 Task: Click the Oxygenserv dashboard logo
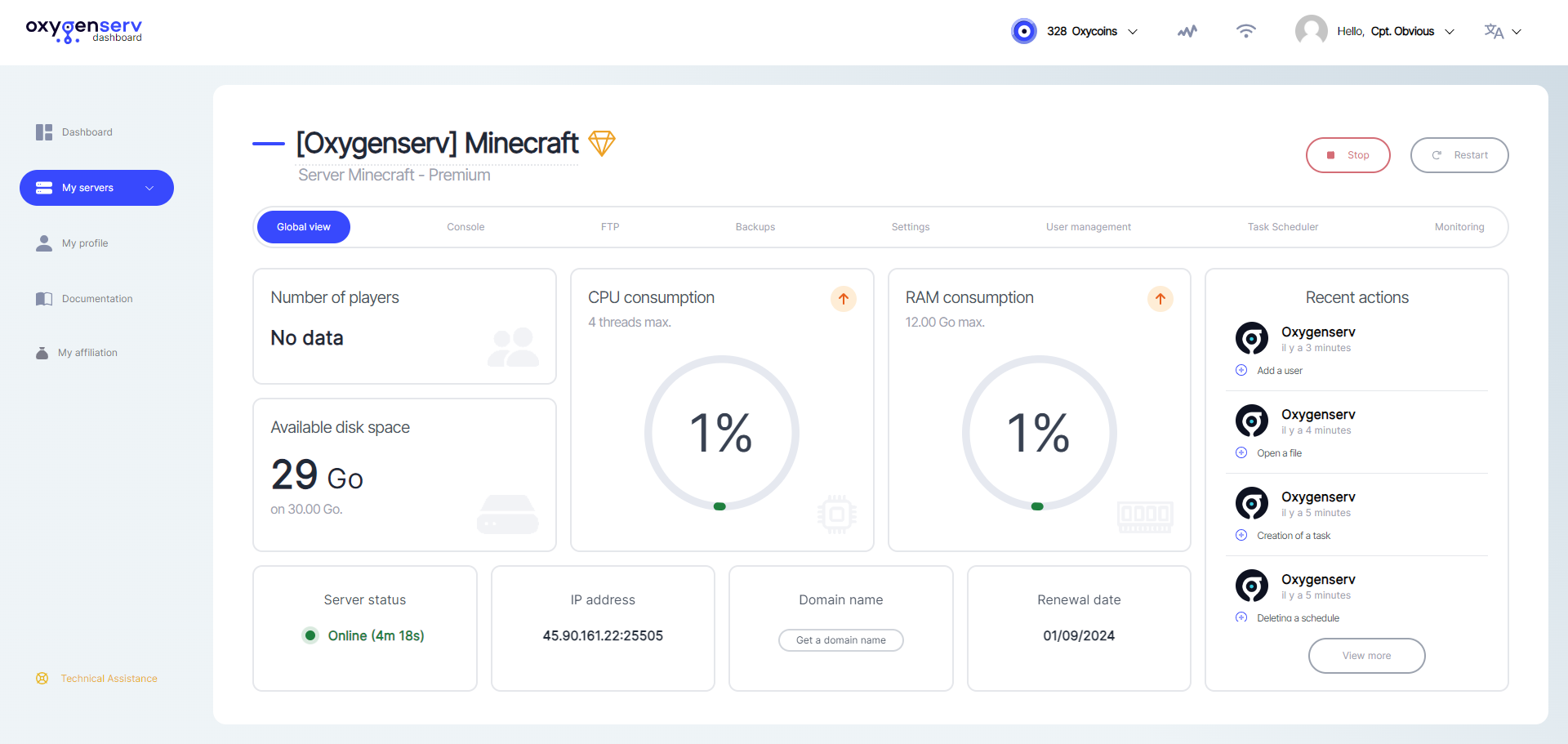(x=84, y=31)
